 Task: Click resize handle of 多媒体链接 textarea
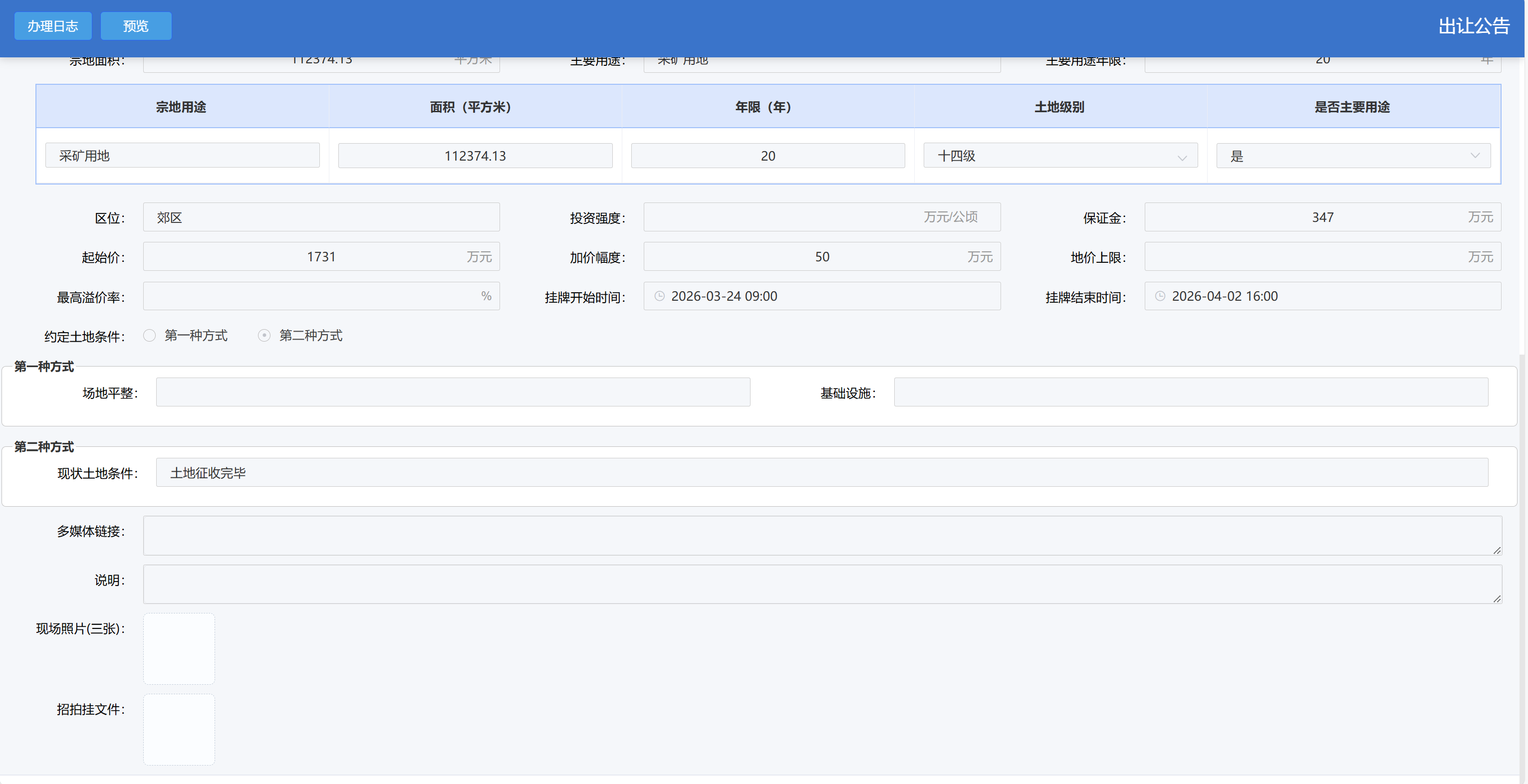(x=1497, y=550)
